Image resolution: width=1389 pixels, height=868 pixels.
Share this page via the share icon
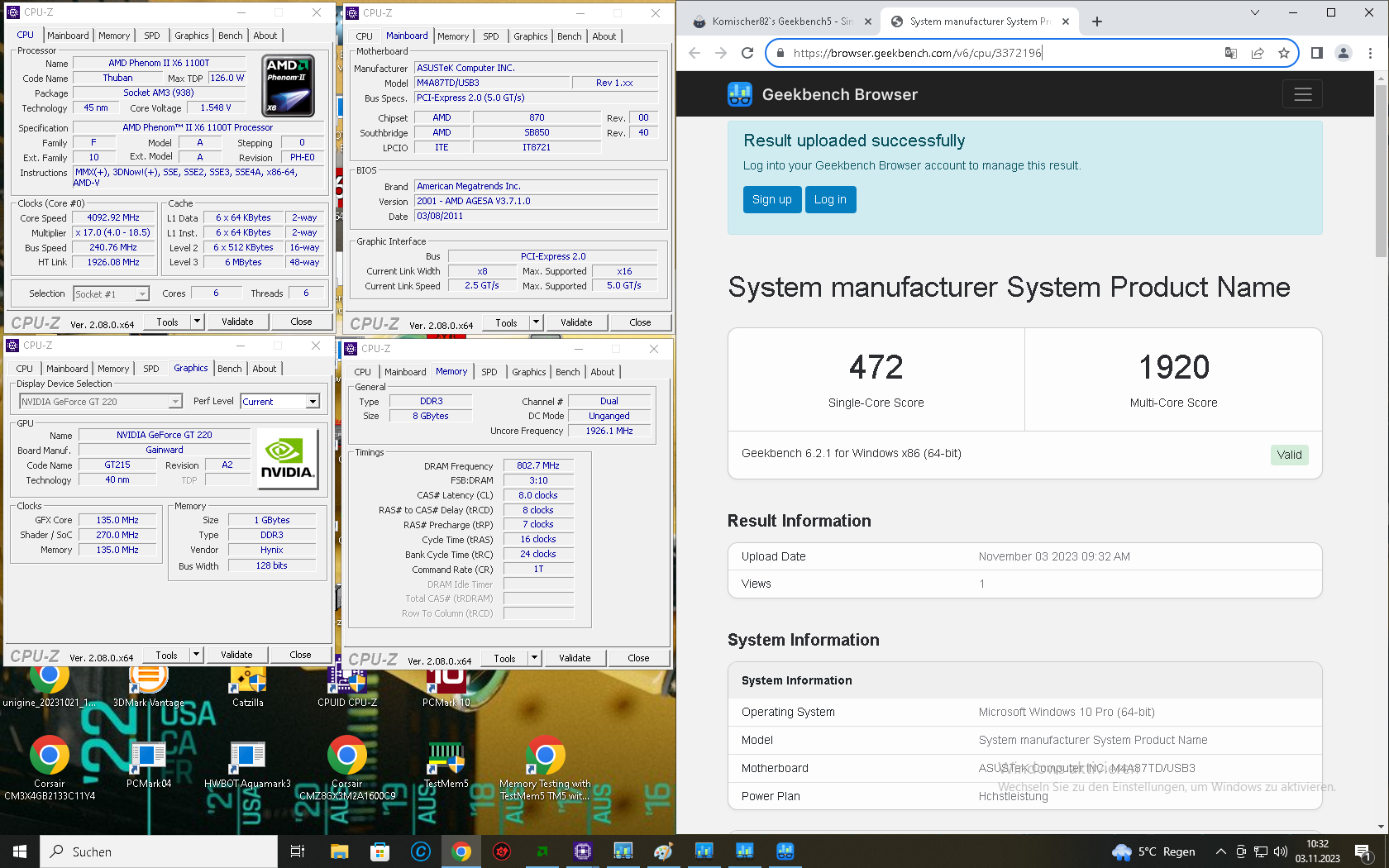click(1258, 53)
